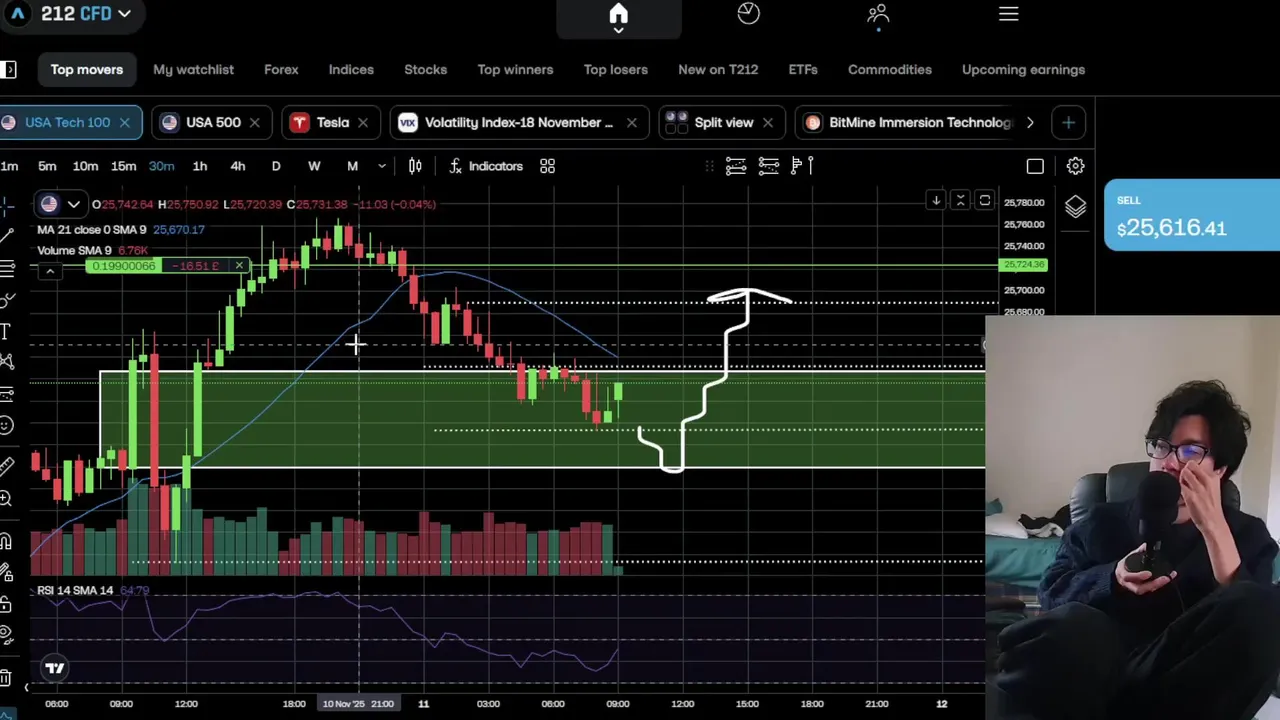Collapse the indicator legend with up chevron
Screen dimensions: 1280x720
click(49, 271)
